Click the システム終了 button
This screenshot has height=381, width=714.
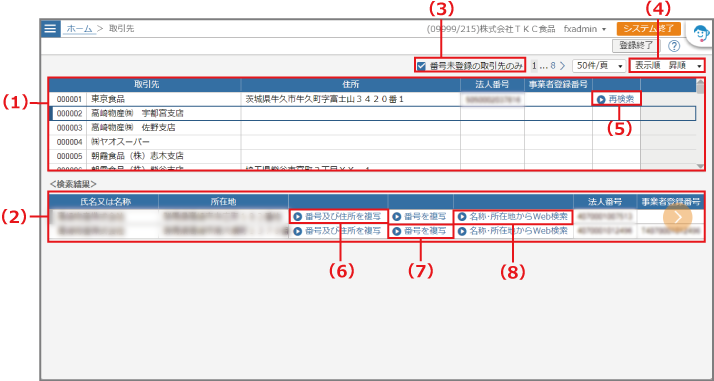[649, 29]
